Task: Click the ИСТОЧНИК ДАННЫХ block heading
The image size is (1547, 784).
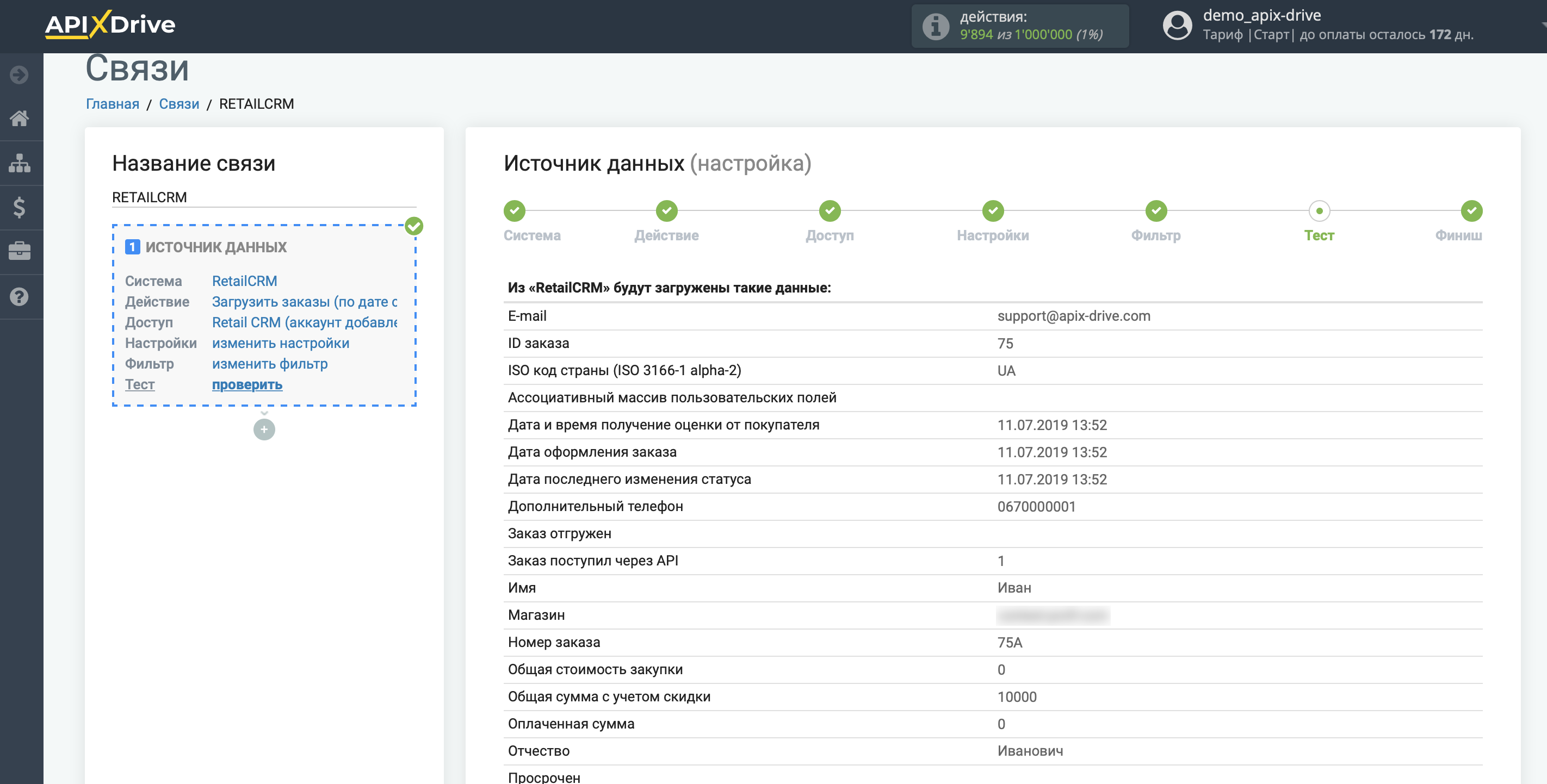Action: (216, 247)
